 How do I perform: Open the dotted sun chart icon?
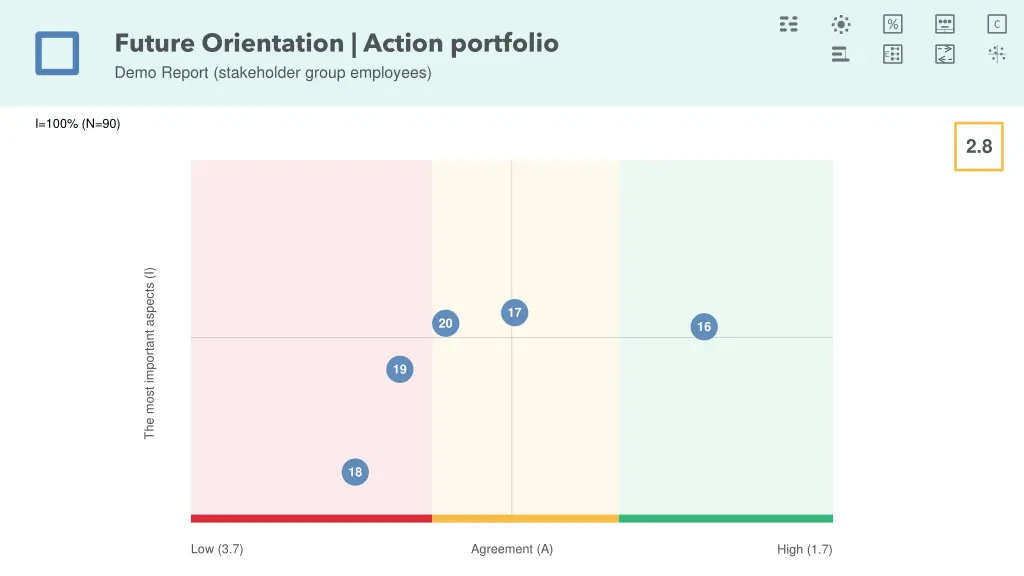[841, 24]
